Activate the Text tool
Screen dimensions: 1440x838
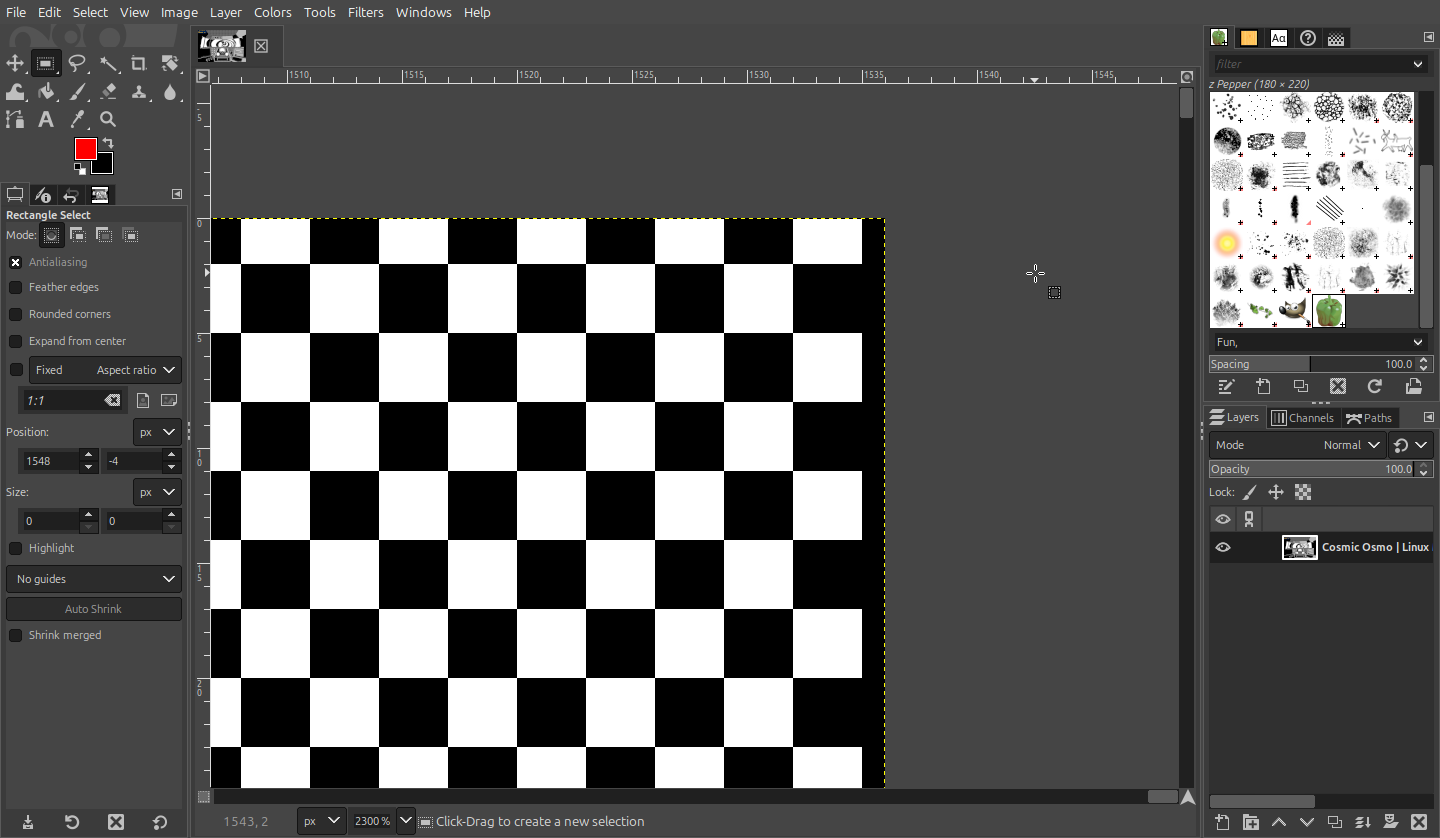click(x=46, y=120)
